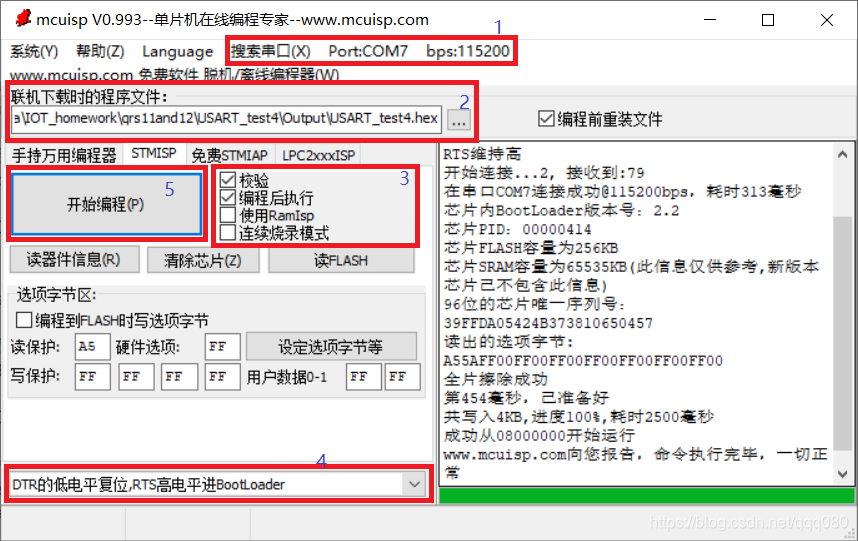
Task: Click second 用户数据0-1 FF field
Action: (x=402, y=376)
